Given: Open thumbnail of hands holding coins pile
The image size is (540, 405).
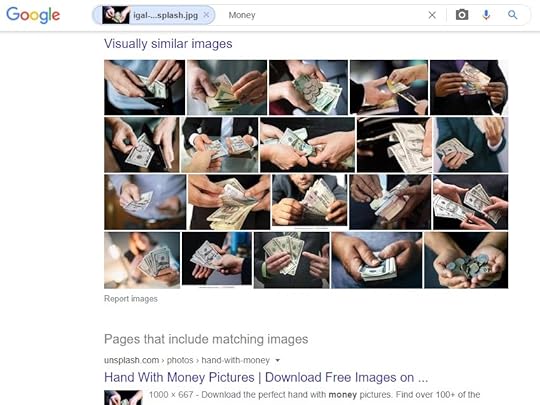Looking at the screenshot, I should (x=466, y=260).
